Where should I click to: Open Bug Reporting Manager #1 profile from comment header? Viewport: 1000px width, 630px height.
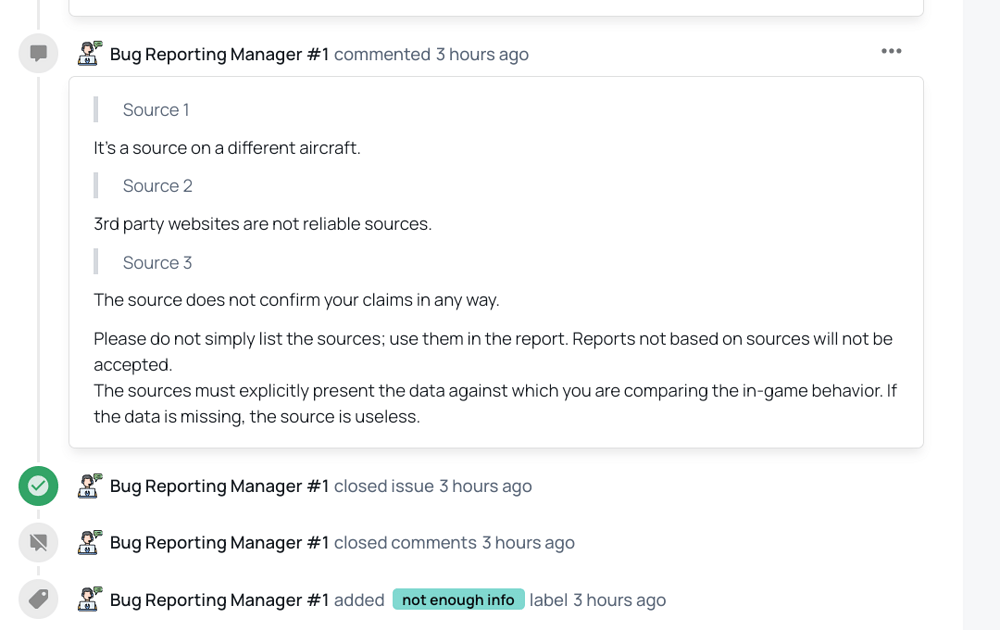219,54
